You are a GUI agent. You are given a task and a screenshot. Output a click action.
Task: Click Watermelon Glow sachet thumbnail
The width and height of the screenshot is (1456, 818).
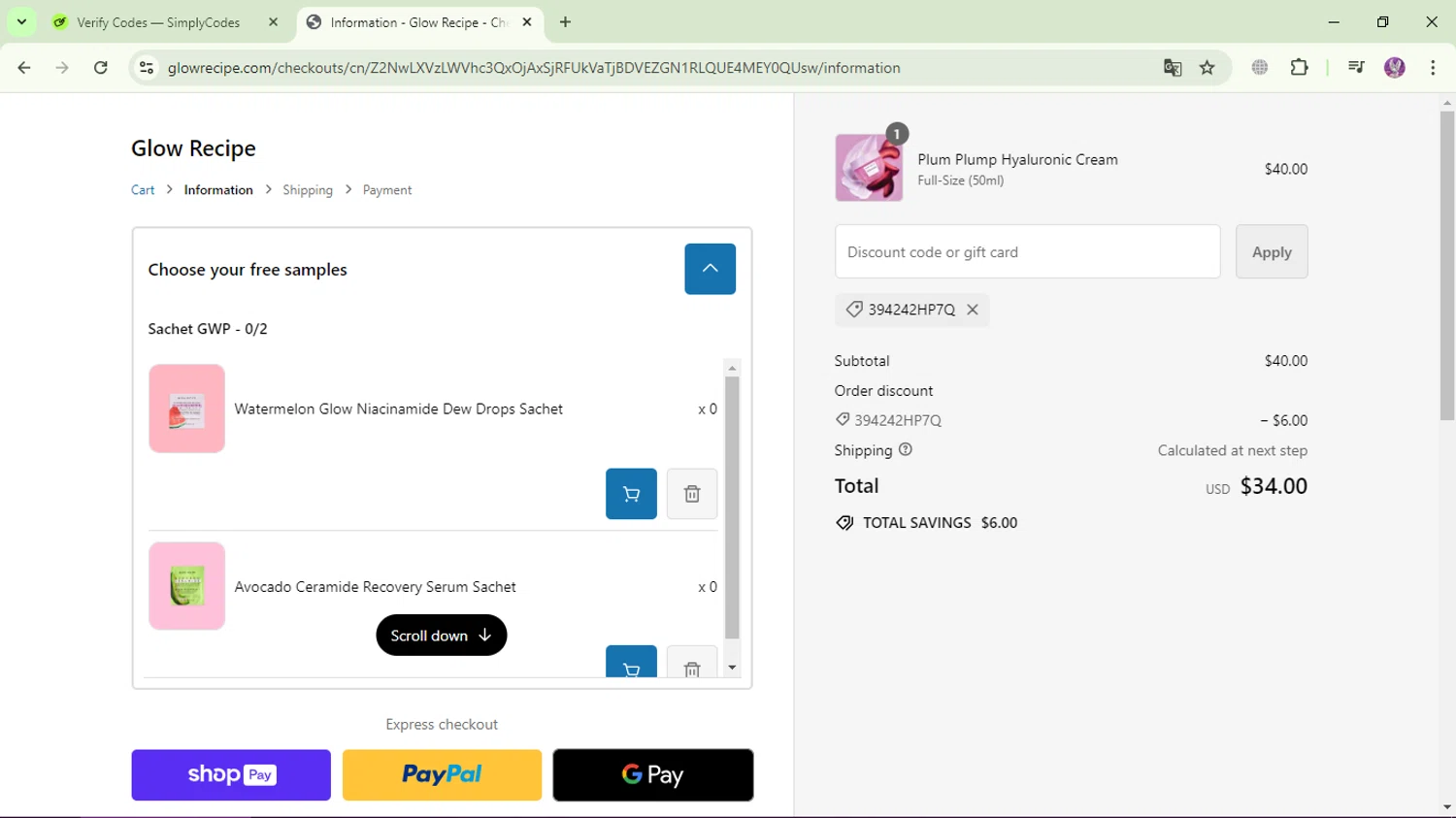[187, 409]
